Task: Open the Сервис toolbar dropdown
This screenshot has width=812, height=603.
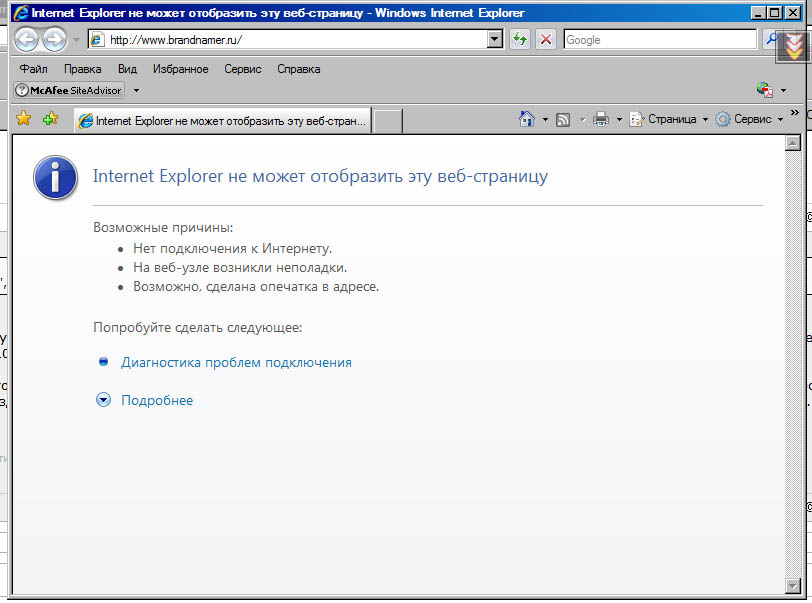Action: [743, 119]
